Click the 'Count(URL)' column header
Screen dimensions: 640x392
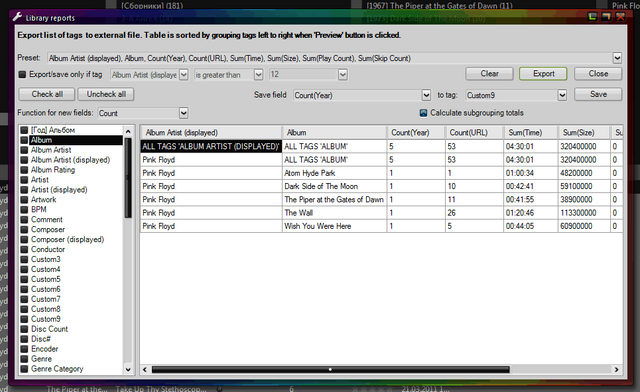coord(474,133)
